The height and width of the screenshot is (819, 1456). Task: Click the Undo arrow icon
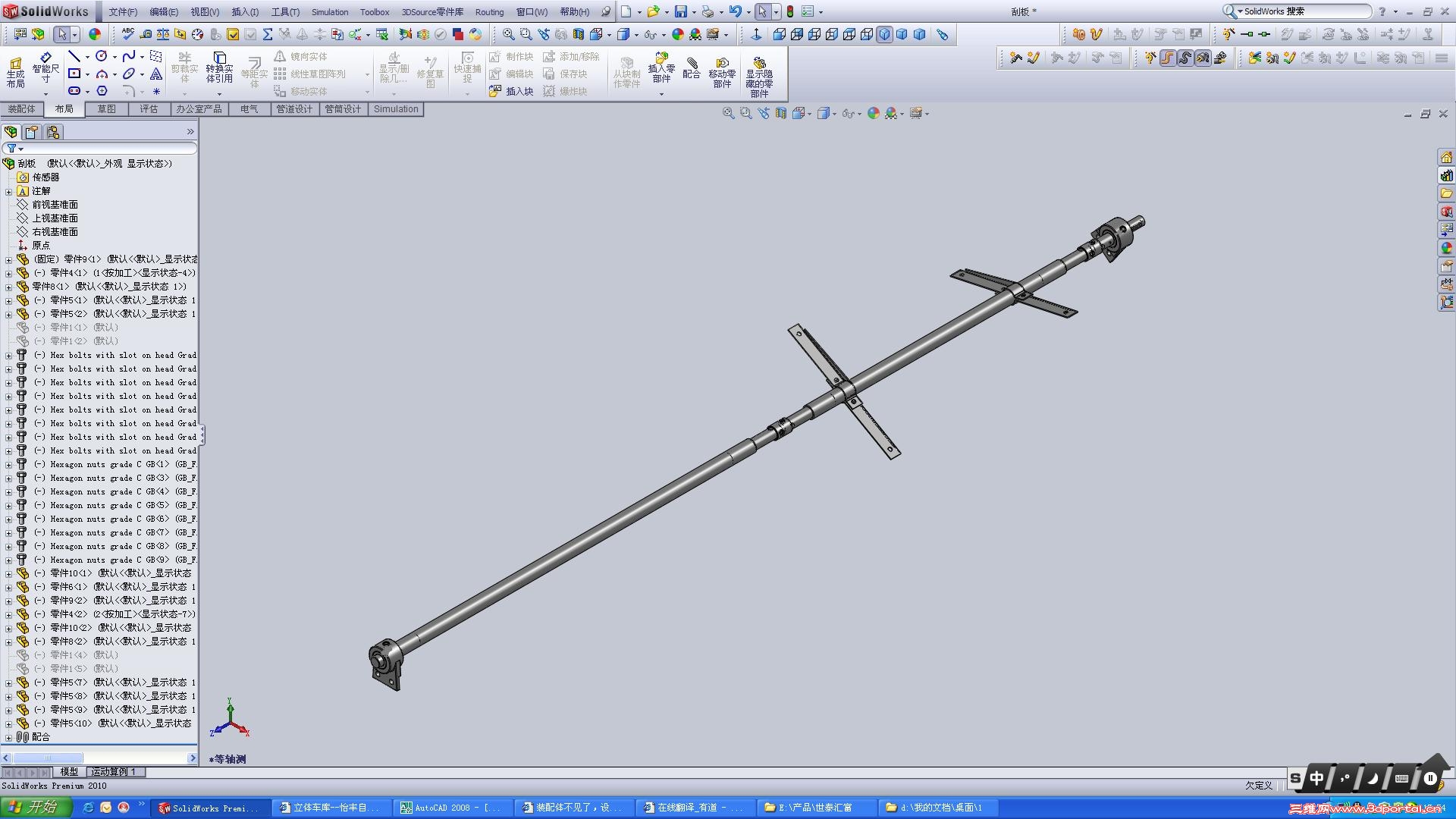click(x=734, y=11)
